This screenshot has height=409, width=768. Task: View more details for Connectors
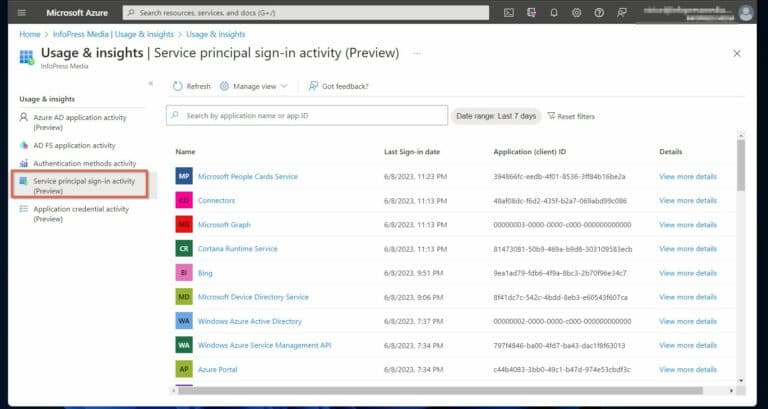pyautogui.click(x=688, y=200)
